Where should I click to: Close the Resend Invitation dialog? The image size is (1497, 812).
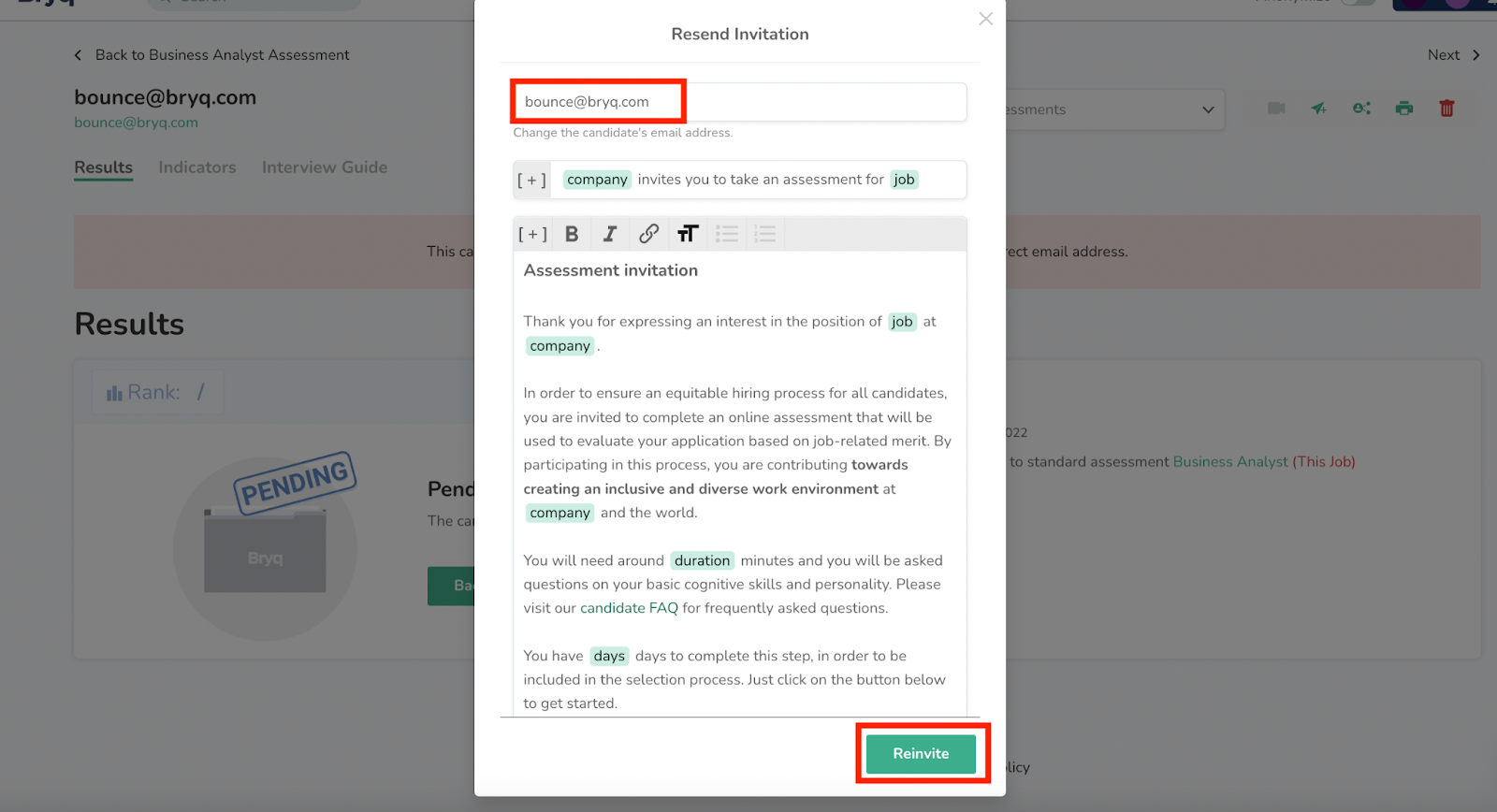click(x=985, y=19)
